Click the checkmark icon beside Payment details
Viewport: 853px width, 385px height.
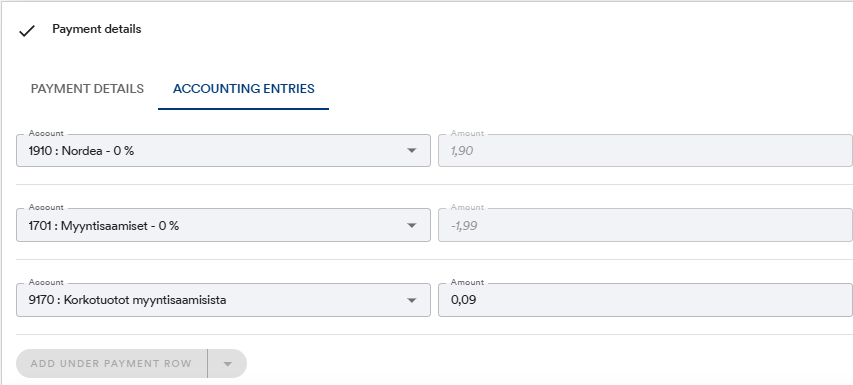coord(27,31)
